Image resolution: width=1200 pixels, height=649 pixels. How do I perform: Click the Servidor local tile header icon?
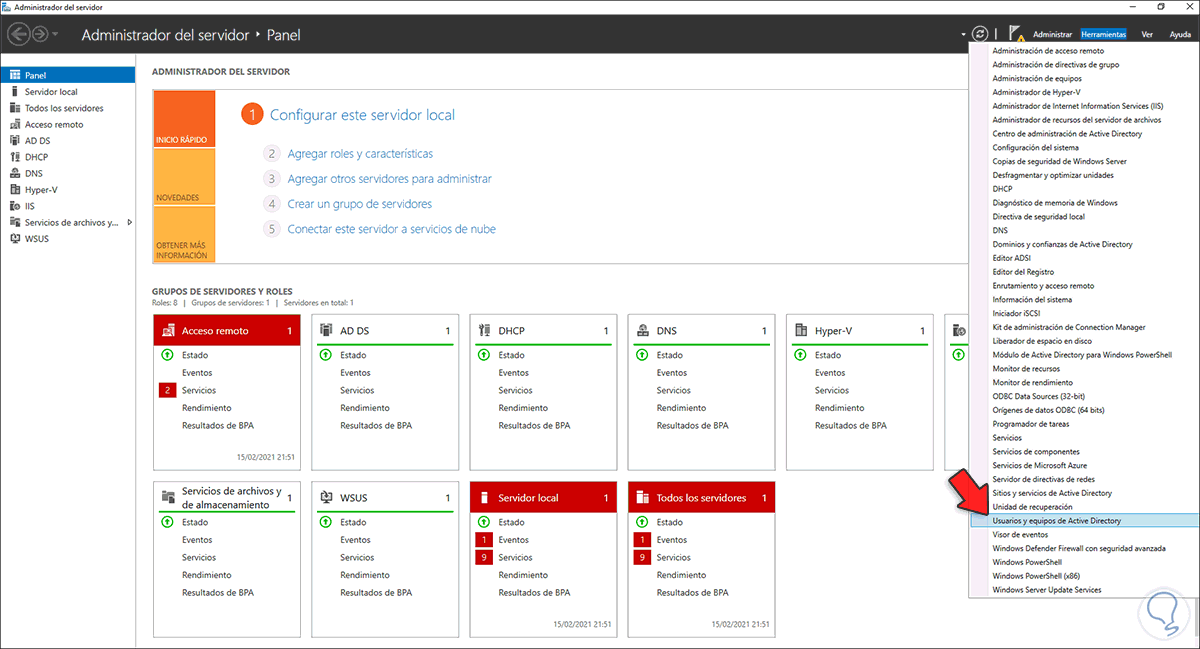click(485, 497)
